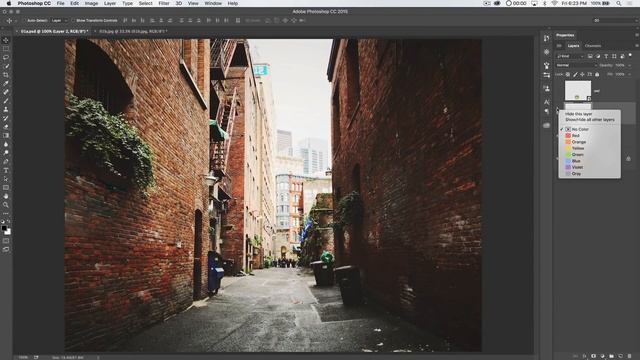The image size is (640, 360).
Task: Select the Horizontal Type tool
Action: (x=6, y=170)
